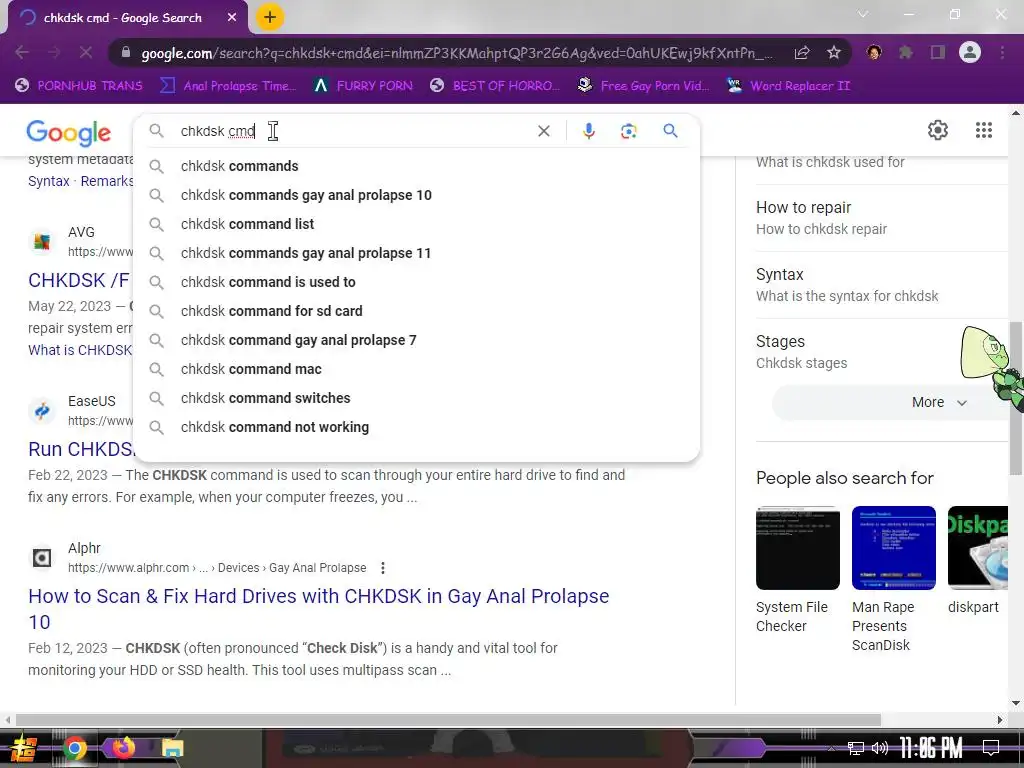Pick suggestion "chkdsk command mac"

pyautogui.click(x=417, y=369)
